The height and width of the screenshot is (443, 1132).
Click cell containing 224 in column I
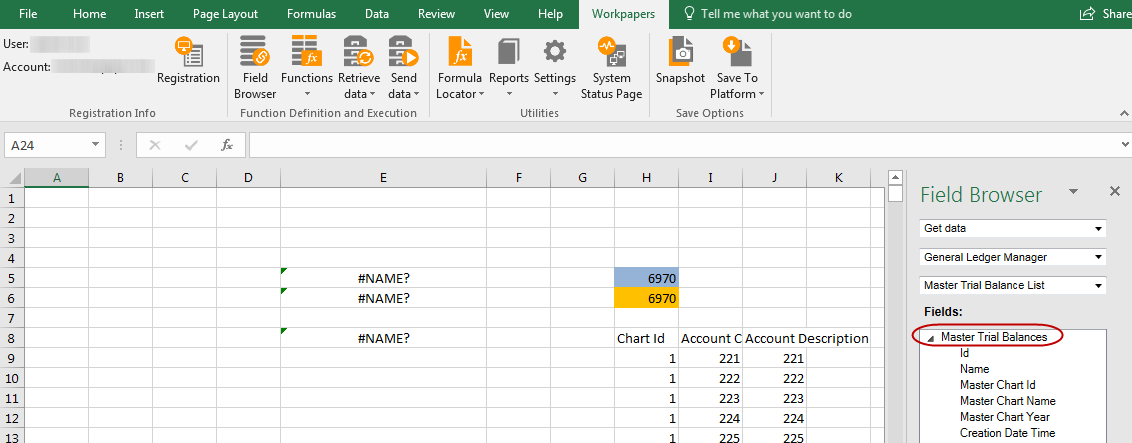[x=710, y=419]
